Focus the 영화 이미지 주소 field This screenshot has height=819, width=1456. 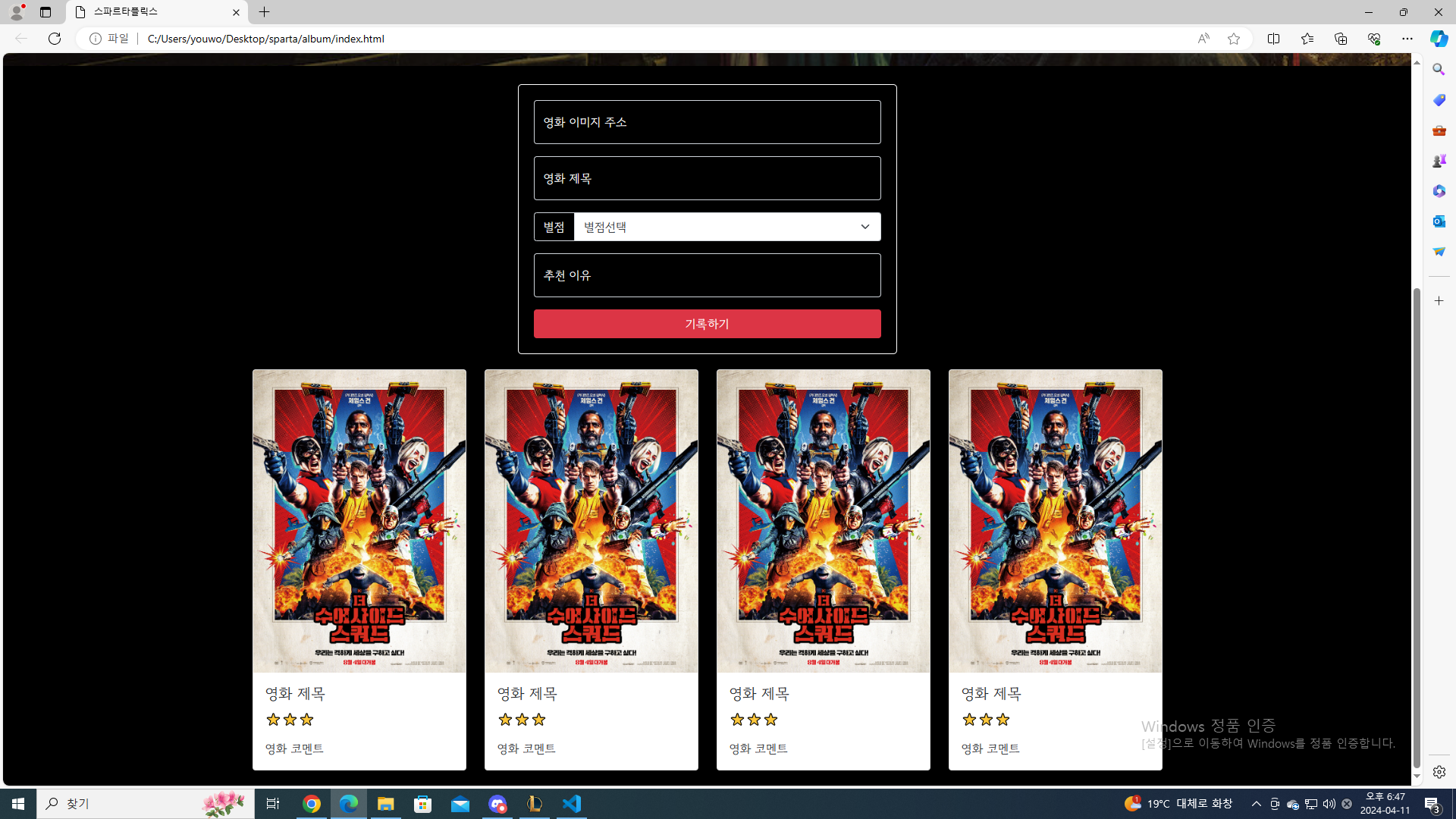(707, 122)
